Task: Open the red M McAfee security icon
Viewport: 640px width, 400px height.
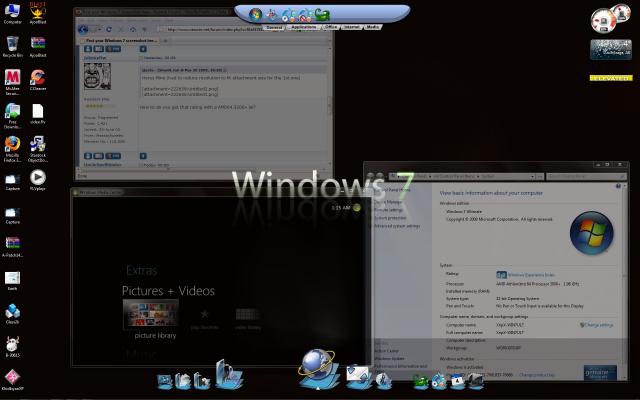Action: [x=12, y=82]
